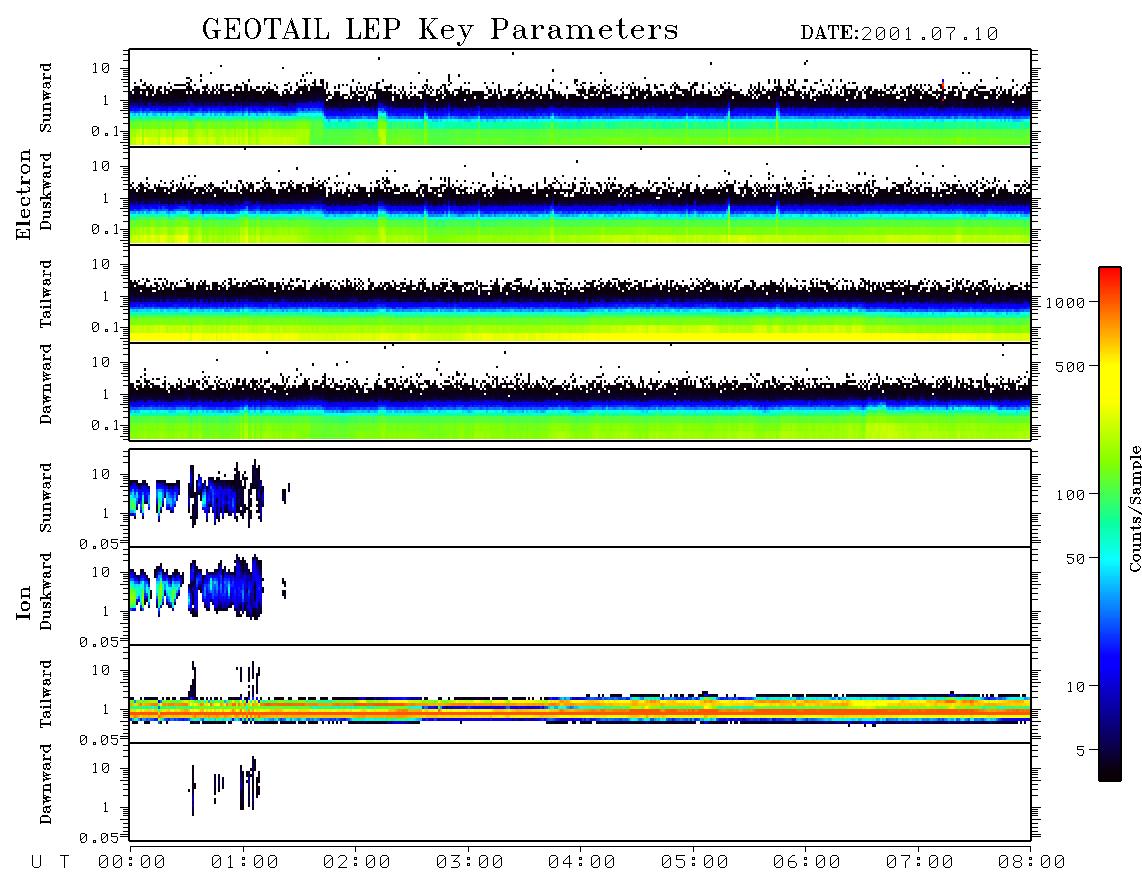Click the 50 tick on colorbar
Viewport: 1142px width, 880px height.
tap(1075, 559)
